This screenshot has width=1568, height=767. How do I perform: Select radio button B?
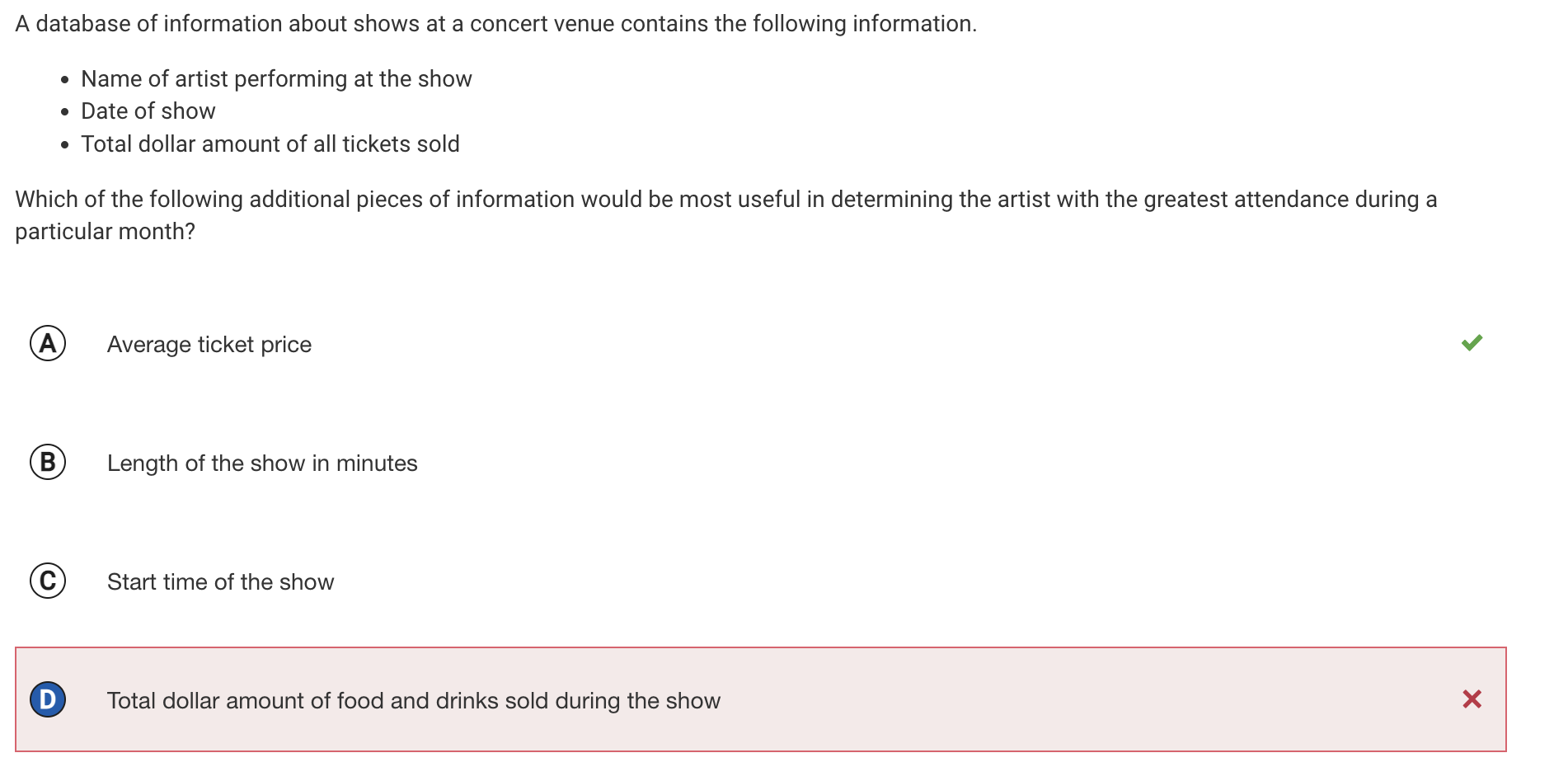point(48,462)
